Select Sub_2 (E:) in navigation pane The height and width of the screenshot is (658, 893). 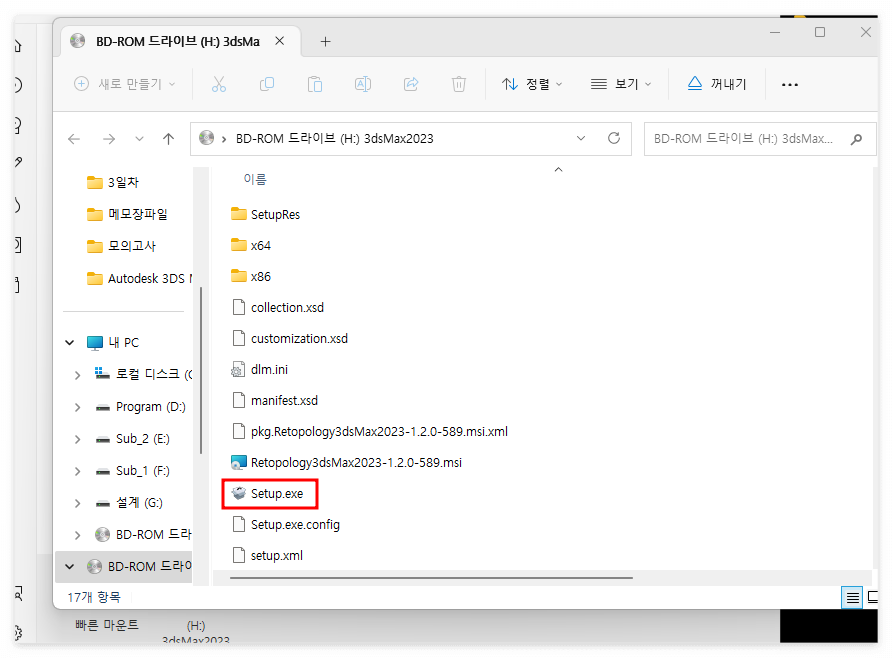pos(132,439)
